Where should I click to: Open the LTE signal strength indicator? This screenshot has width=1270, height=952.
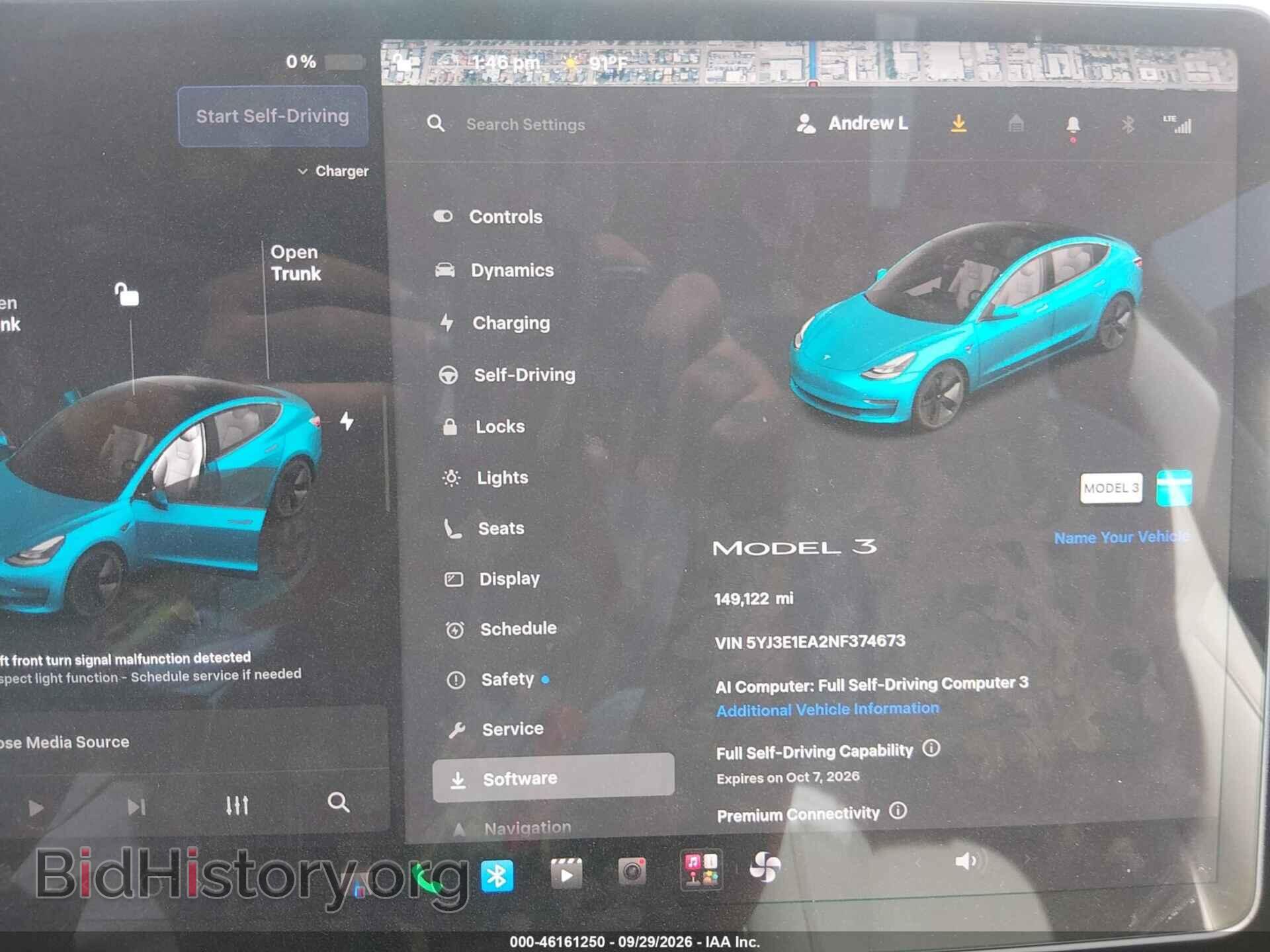(x=1177, y=124)
